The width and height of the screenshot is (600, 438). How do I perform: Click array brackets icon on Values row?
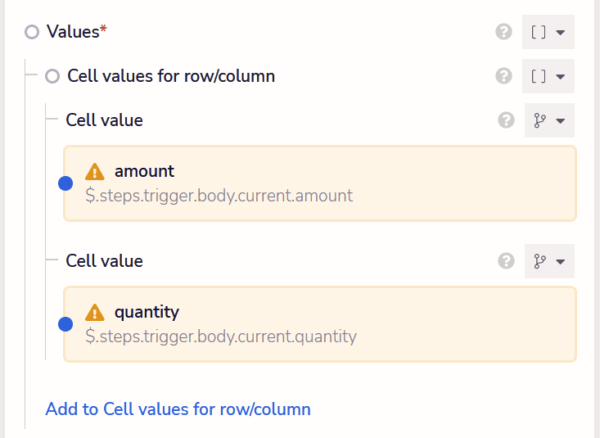(x=538, y=32)
